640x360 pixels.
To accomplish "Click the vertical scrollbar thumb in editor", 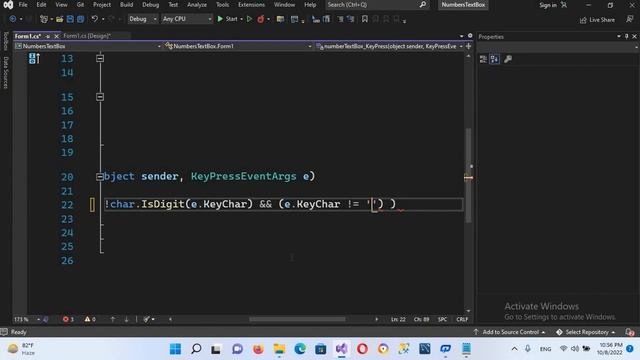I will [469, 176].
